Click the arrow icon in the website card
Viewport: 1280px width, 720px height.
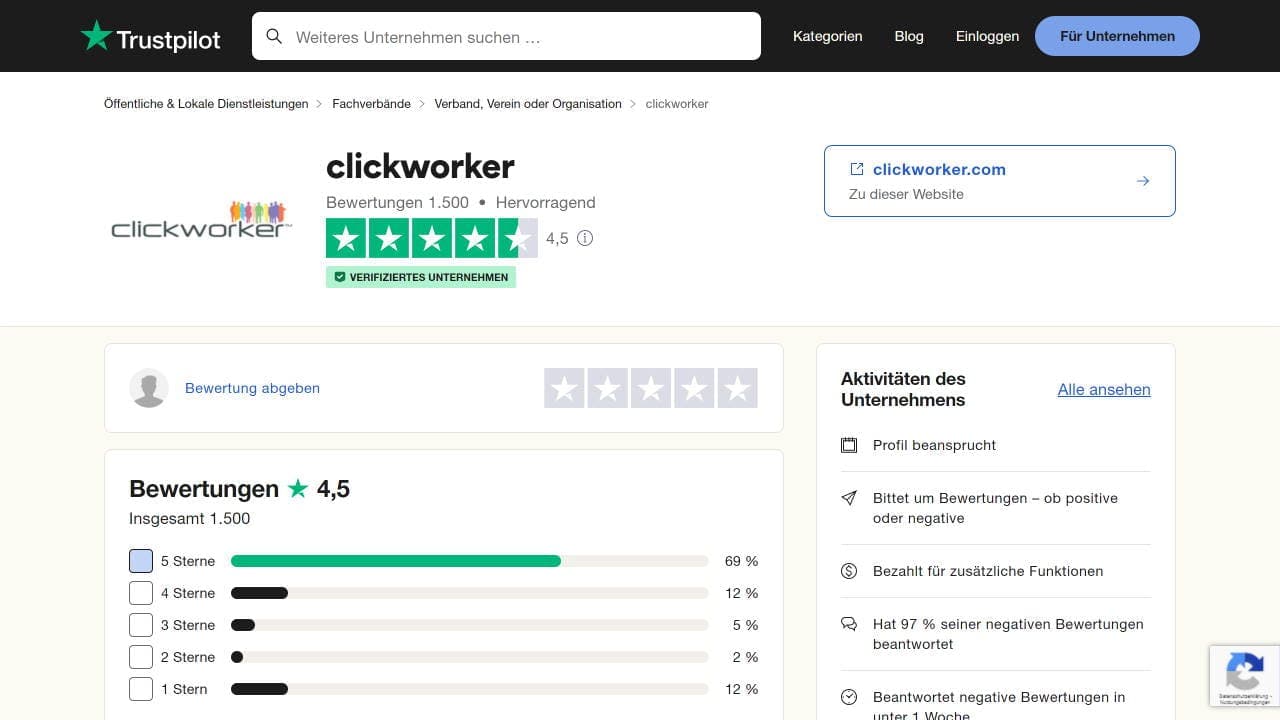pos(1143,181)
